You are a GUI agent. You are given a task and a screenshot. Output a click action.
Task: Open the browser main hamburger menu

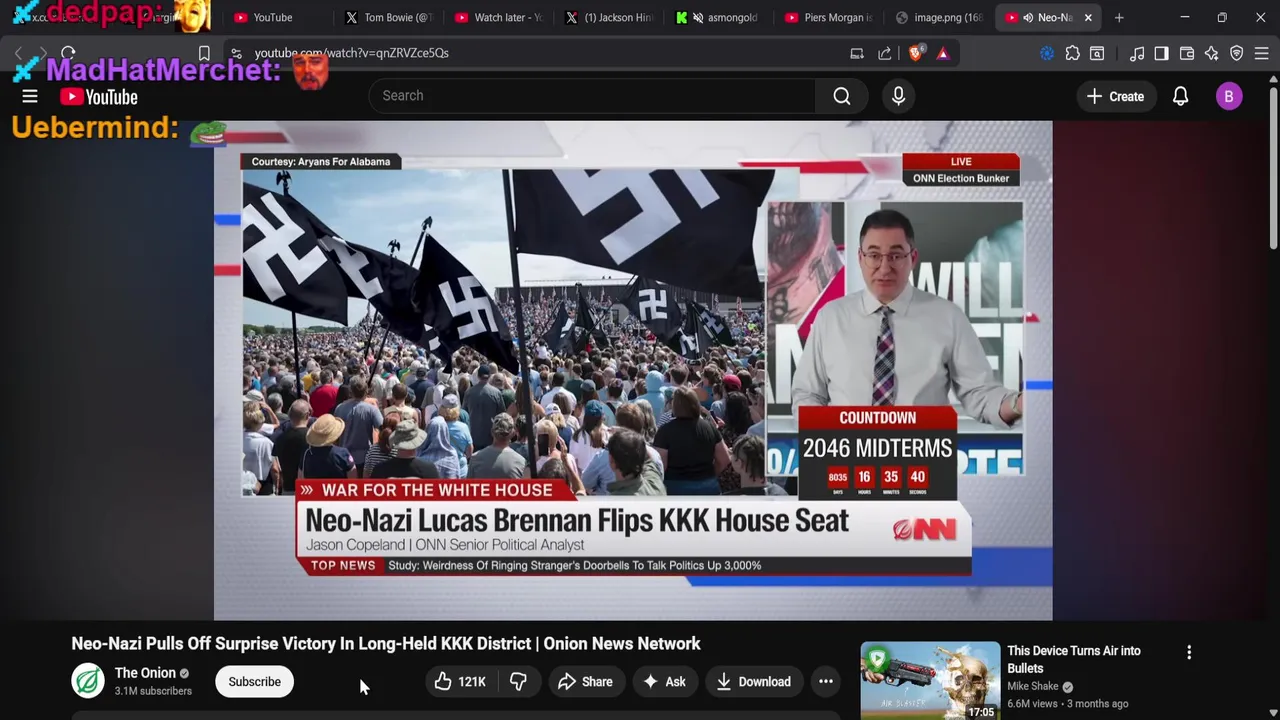1262,53
